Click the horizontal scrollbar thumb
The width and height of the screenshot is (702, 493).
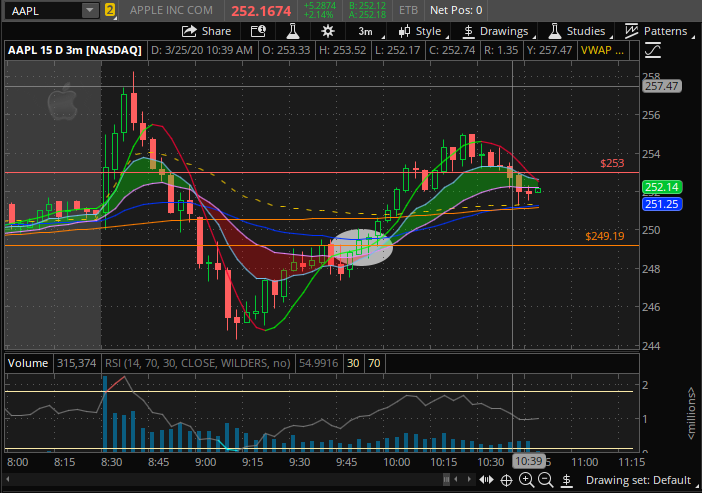(446, 480)
